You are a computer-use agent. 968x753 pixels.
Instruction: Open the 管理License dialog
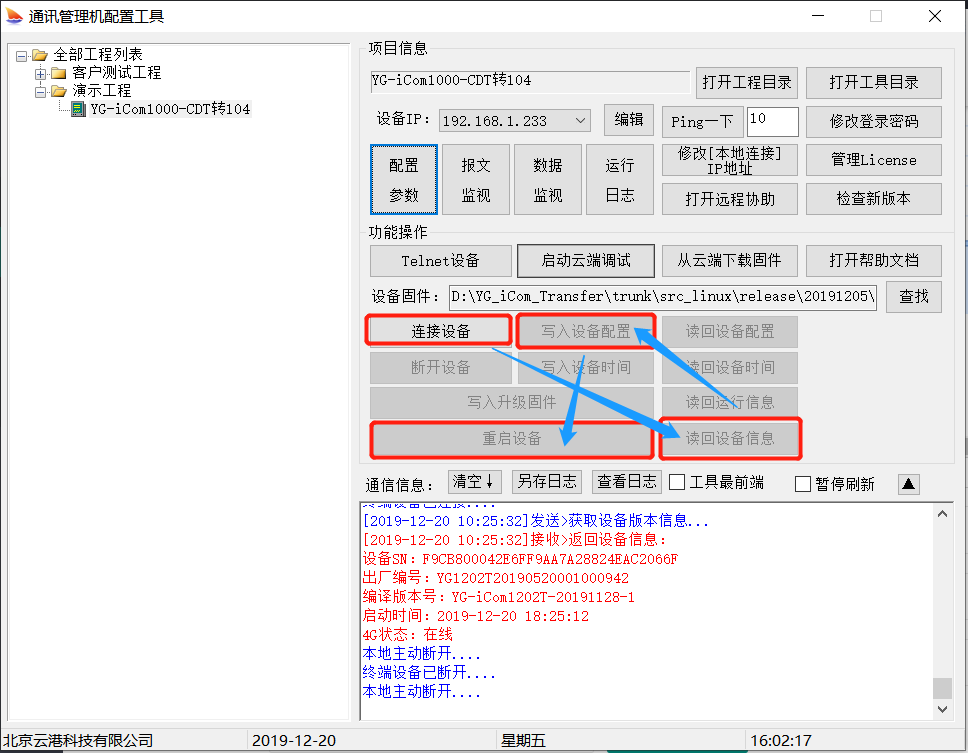pos(874,160)
